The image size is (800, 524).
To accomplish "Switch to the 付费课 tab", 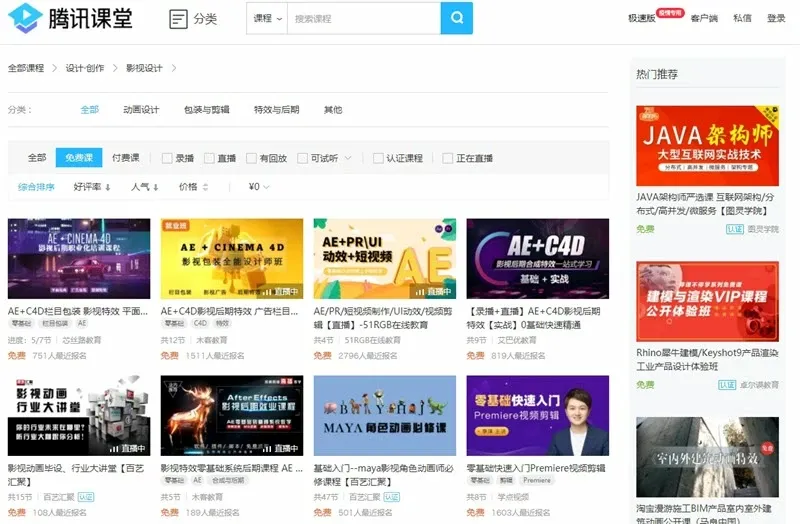I will point(126,158).
